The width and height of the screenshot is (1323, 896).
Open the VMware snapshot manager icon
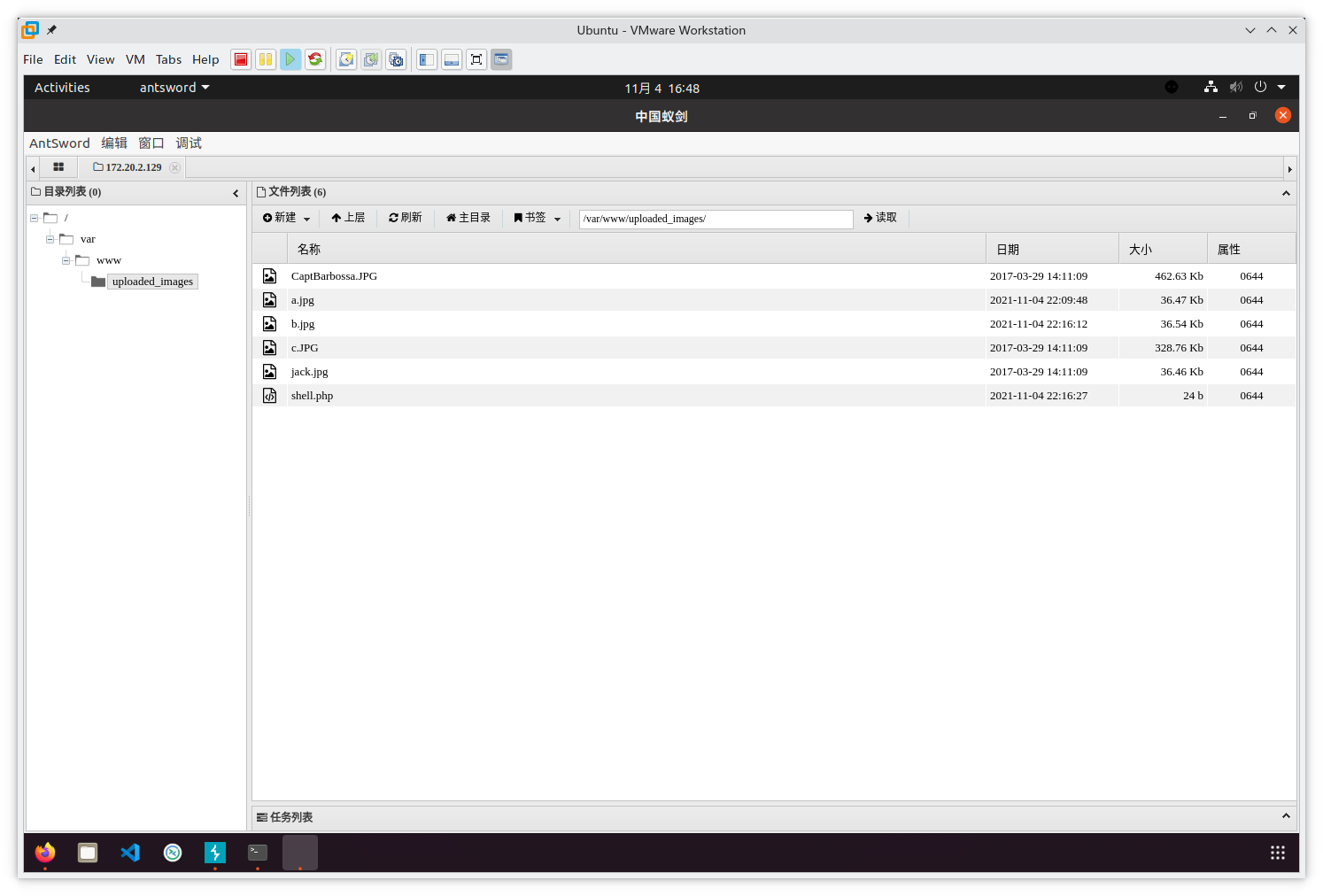pos(396,59)
